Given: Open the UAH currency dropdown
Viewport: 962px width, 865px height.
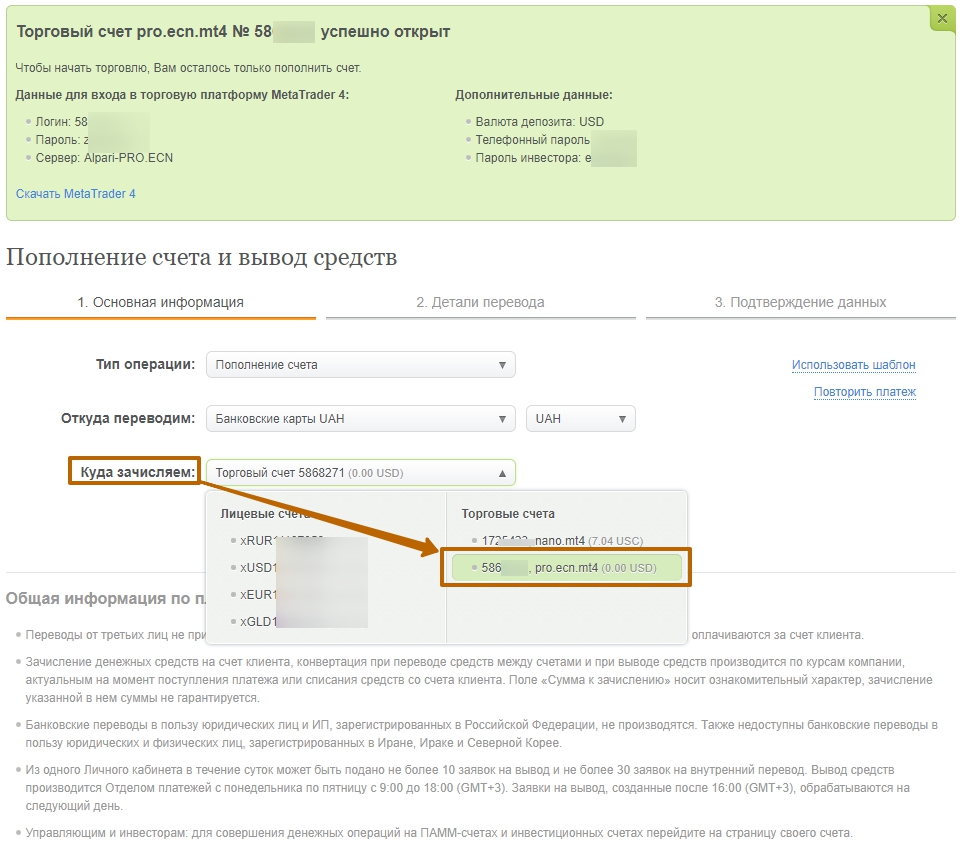Looking at the screenshot, I should click(x=580, y=419).
